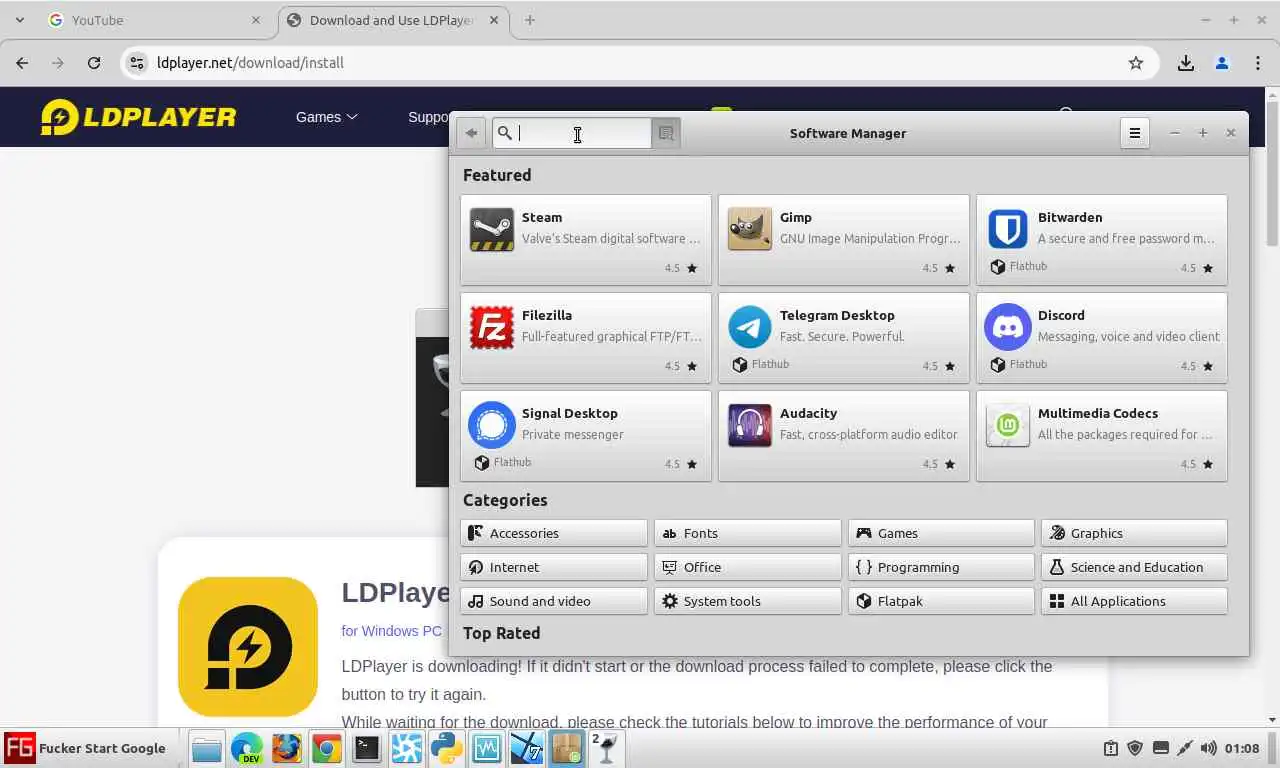The image size is (1280, 768).
Task: View site information icon in address bar
Action: pyautogui.click(x=137, y=62)
